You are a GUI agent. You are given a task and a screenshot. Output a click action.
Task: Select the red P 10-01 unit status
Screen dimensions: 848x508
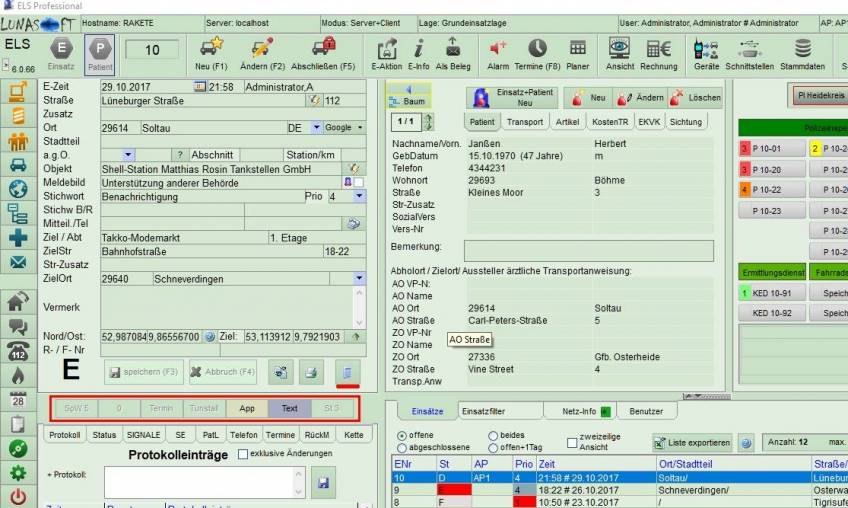tap(766, 149)
